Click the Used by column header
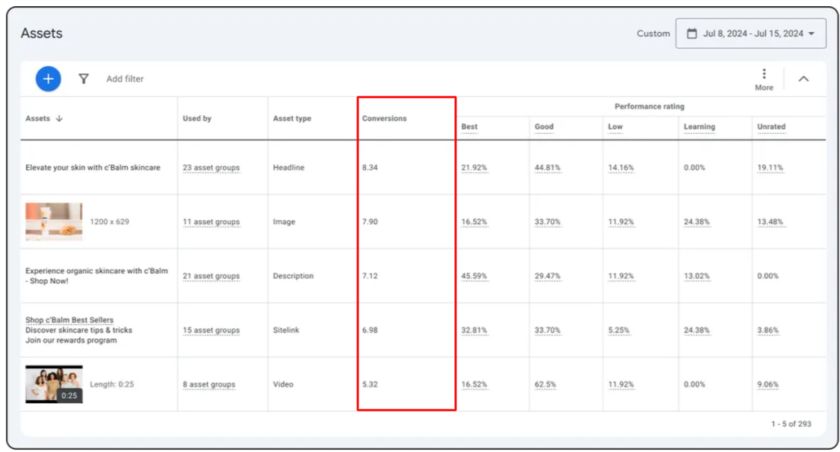 click(x=197, y=118)
